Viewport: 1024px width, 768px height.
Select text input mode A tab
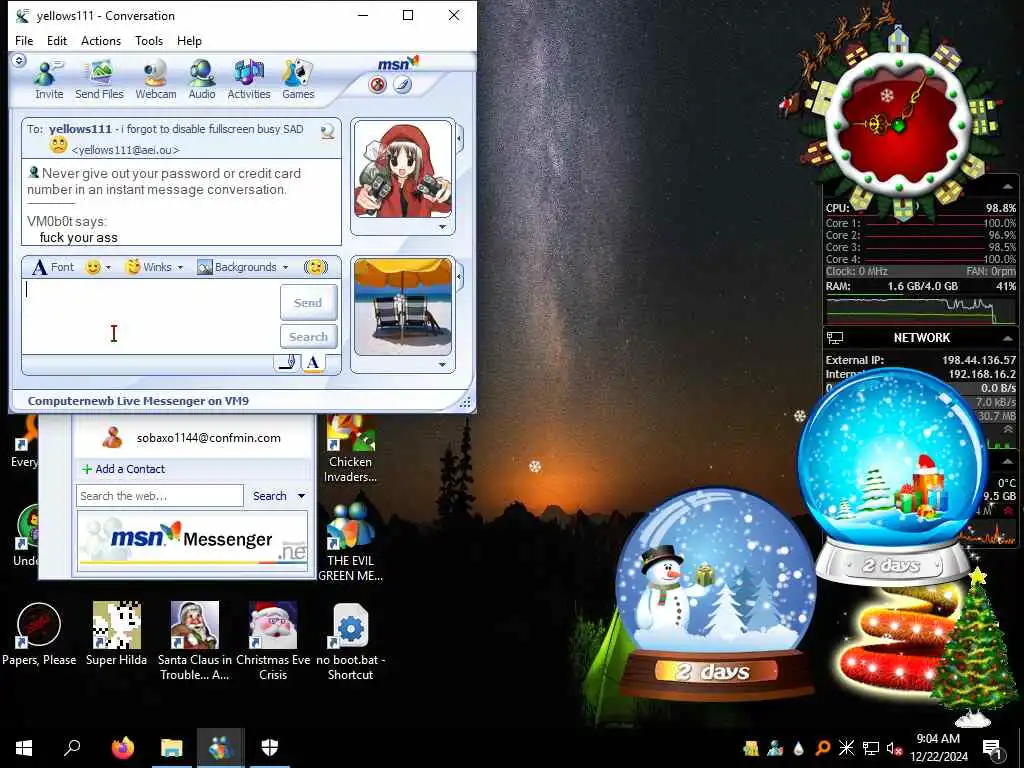(313, 362)
